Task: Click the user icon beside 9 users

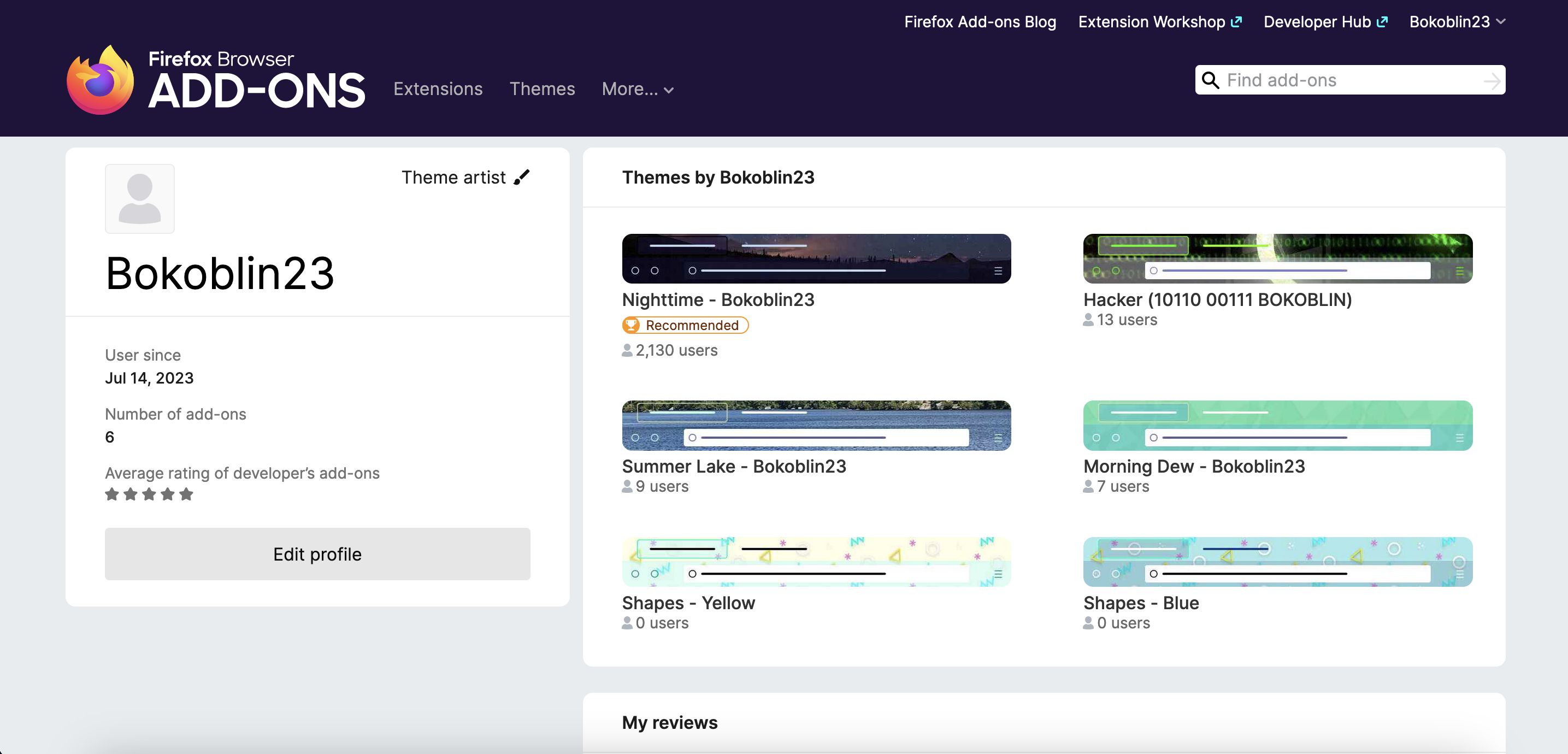Action: (x=627, y=486)
